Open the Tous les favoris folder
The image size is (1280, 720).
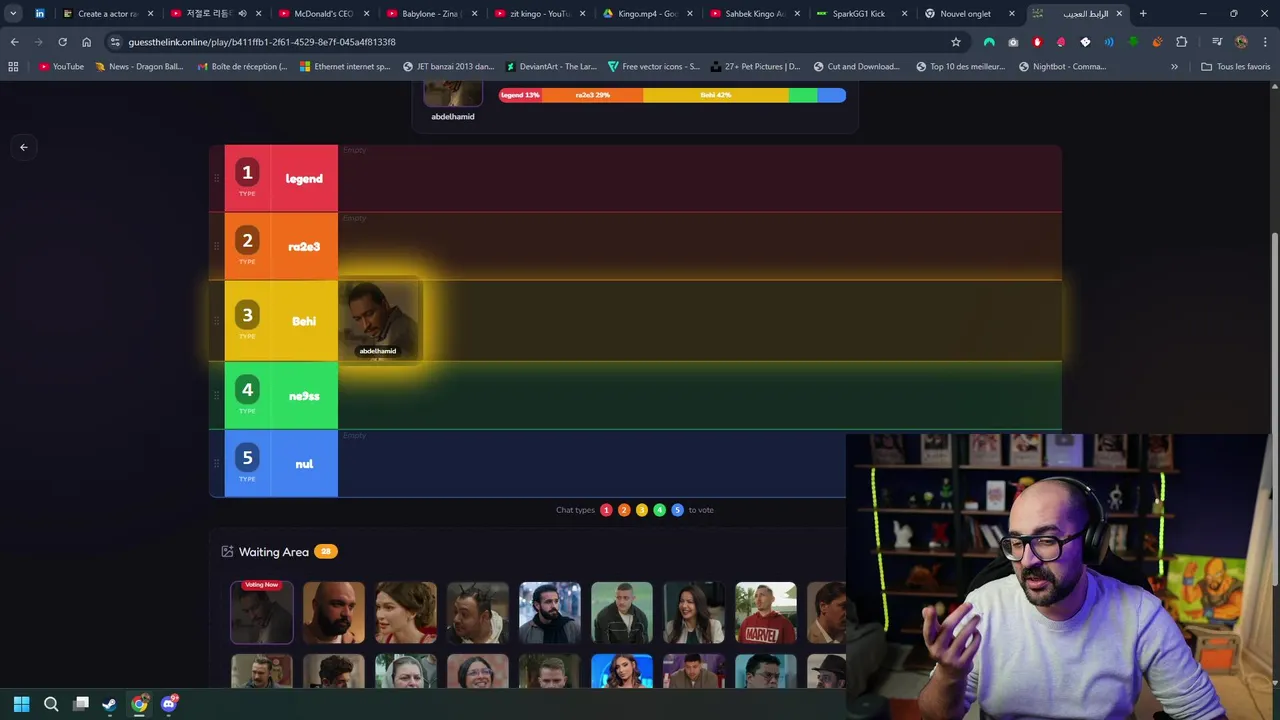pyautogui.click(x=1235, y=67)
